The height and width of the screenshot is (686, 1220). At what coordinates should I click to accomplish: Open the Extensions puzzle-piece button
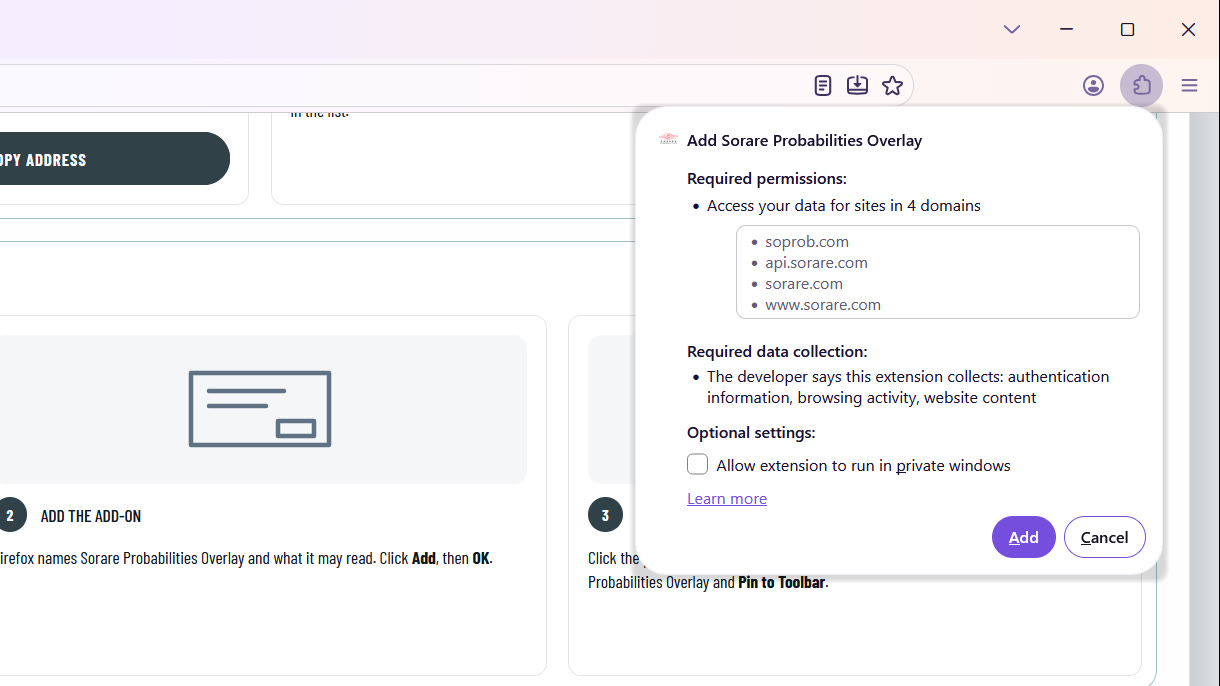[x=1141, y=86]
